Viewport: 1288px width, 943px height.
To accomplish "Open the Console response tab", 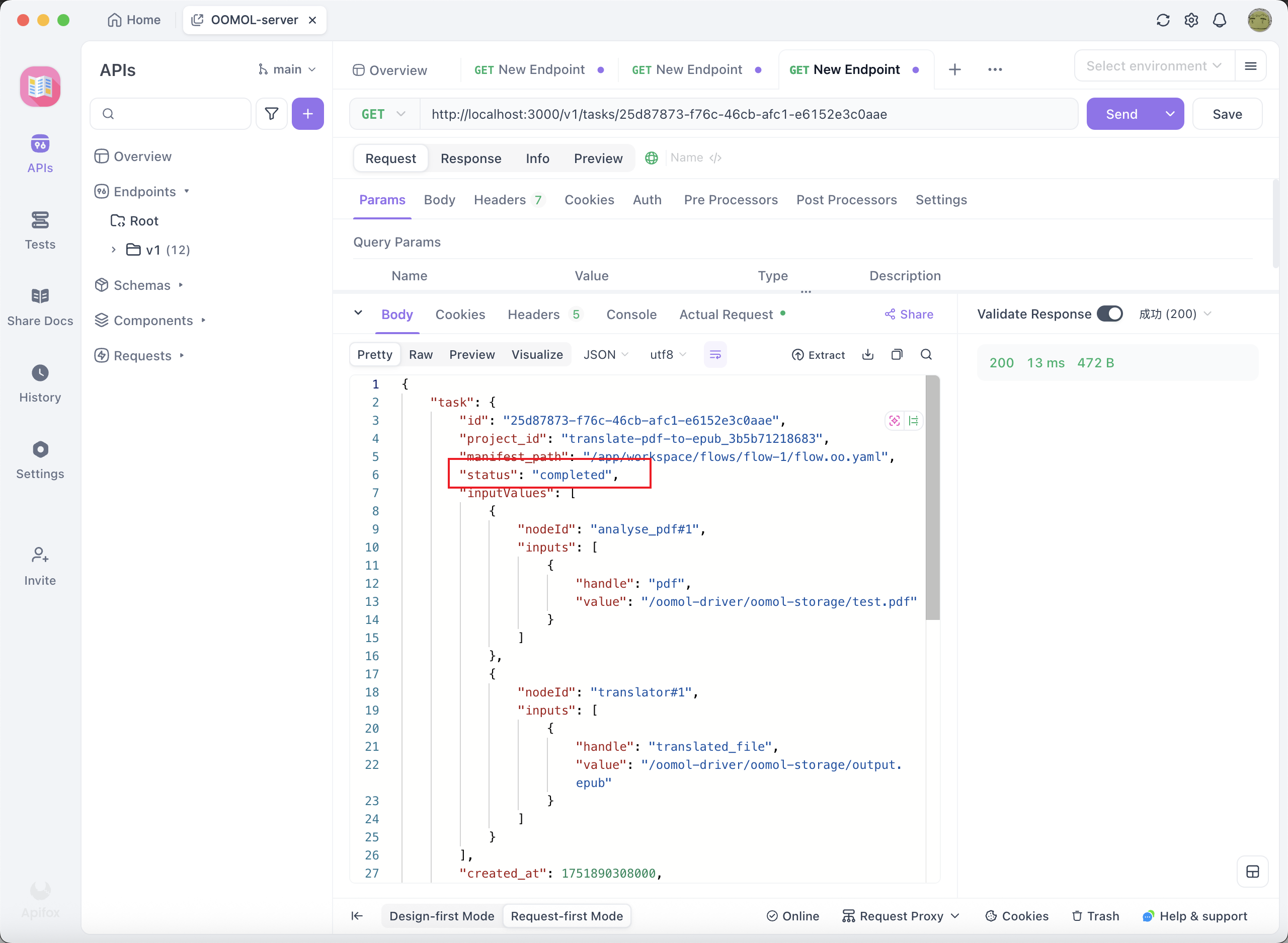I will click(631, 315).
